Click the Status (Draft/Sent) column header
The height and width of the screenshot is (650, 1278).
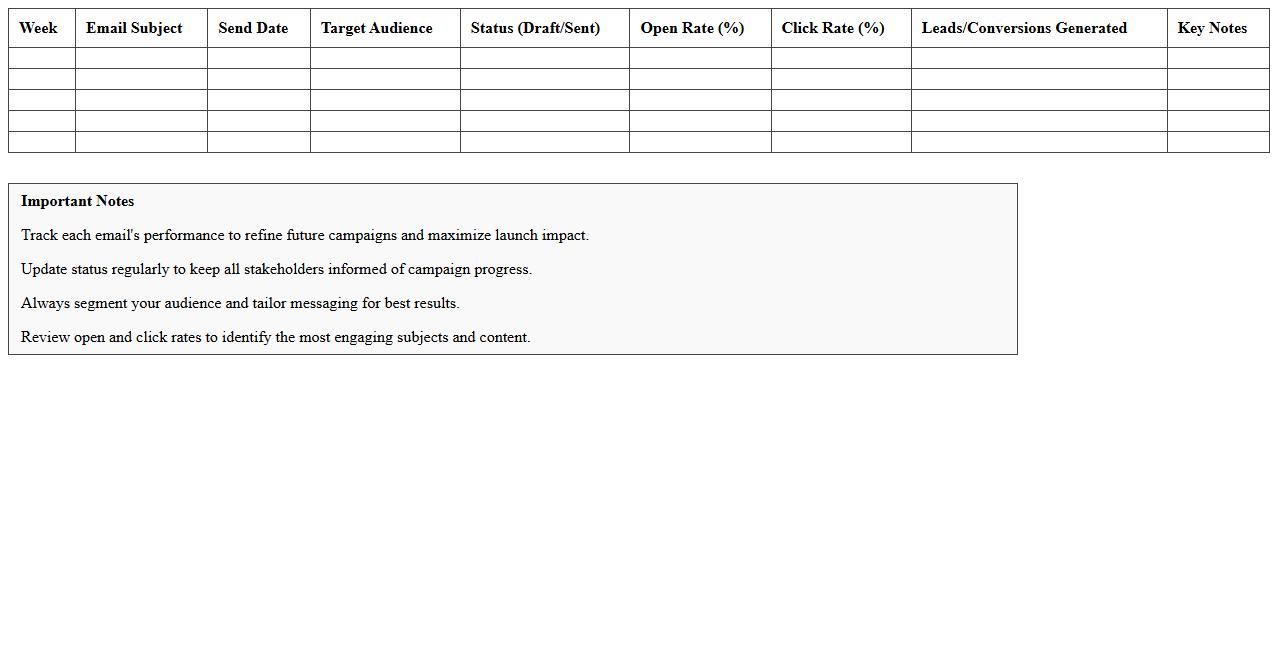pos(544,28)
